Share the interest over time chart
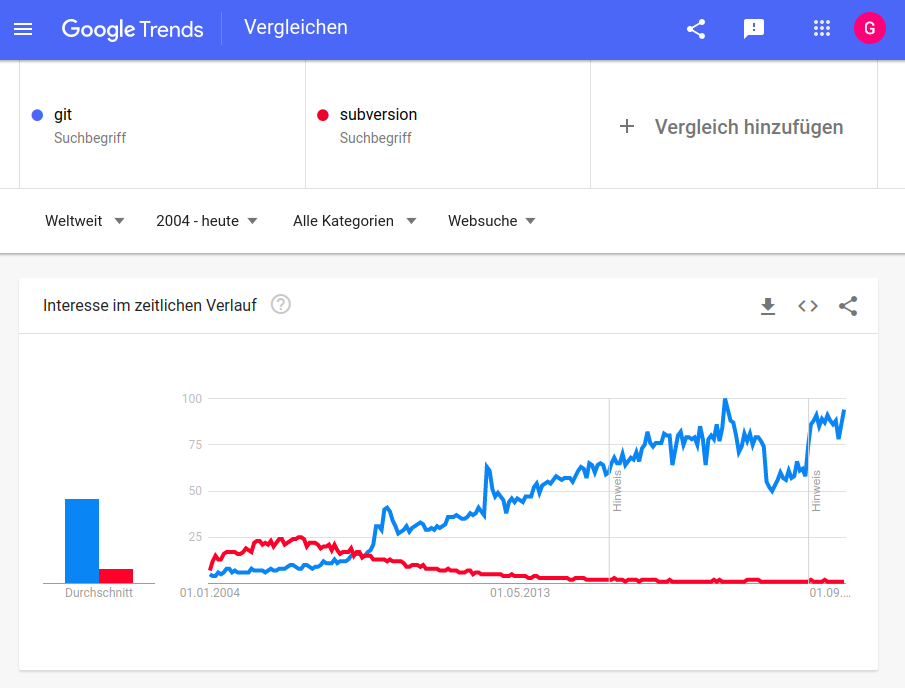This screenshot has height=688, width=905. [x=848, y=306]
